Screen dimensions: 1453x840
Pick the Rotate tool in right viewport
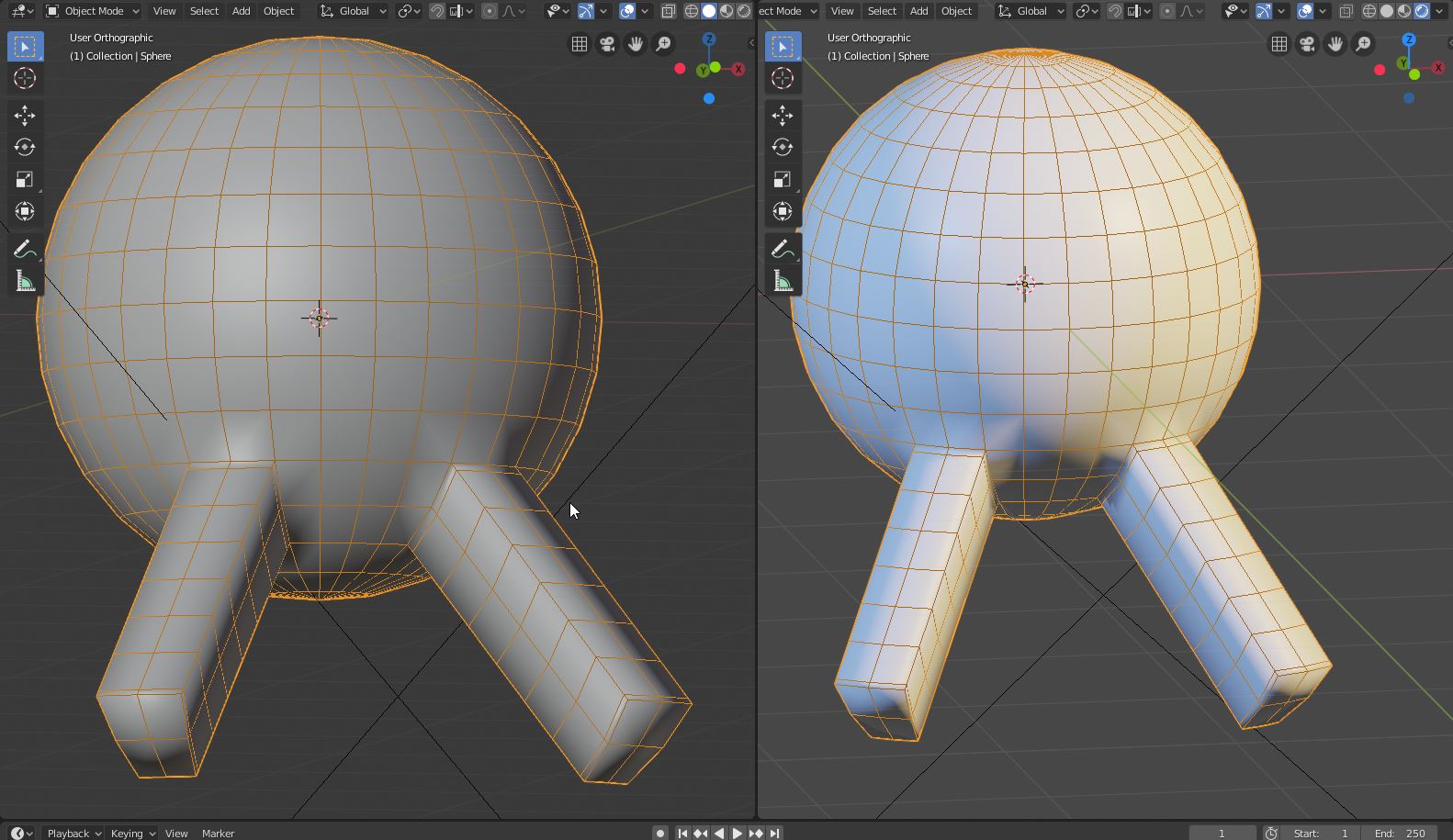coord(783,147)
